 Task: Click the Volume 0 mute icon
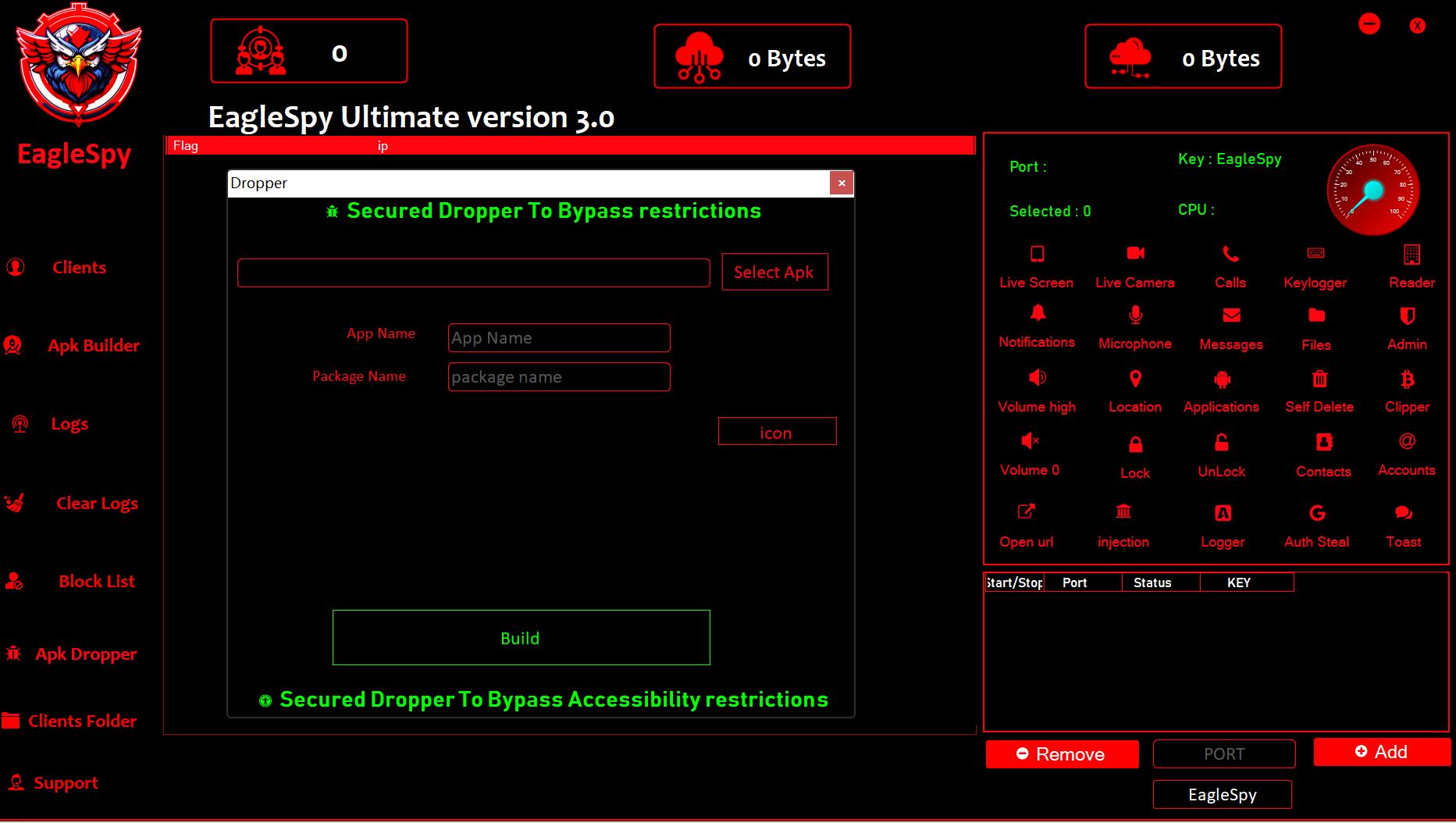1030,441
